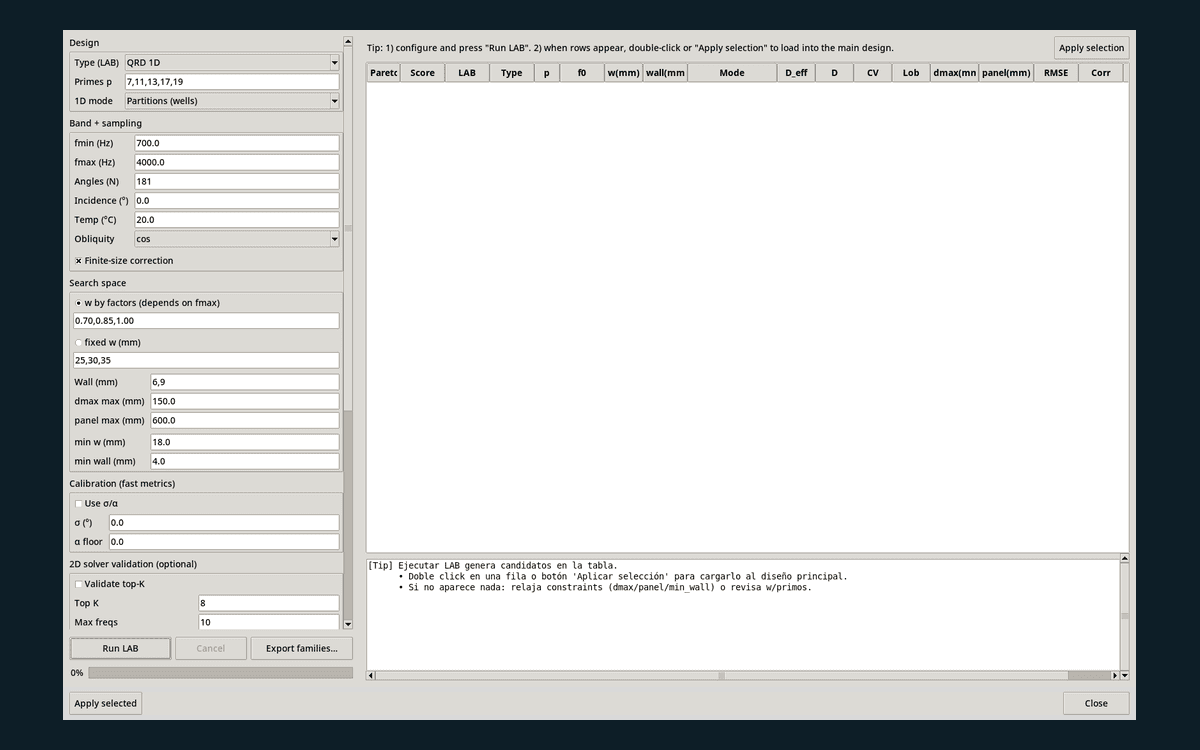Focus the Top K field
Screen dimensions: 1200x750
point(269,603)
